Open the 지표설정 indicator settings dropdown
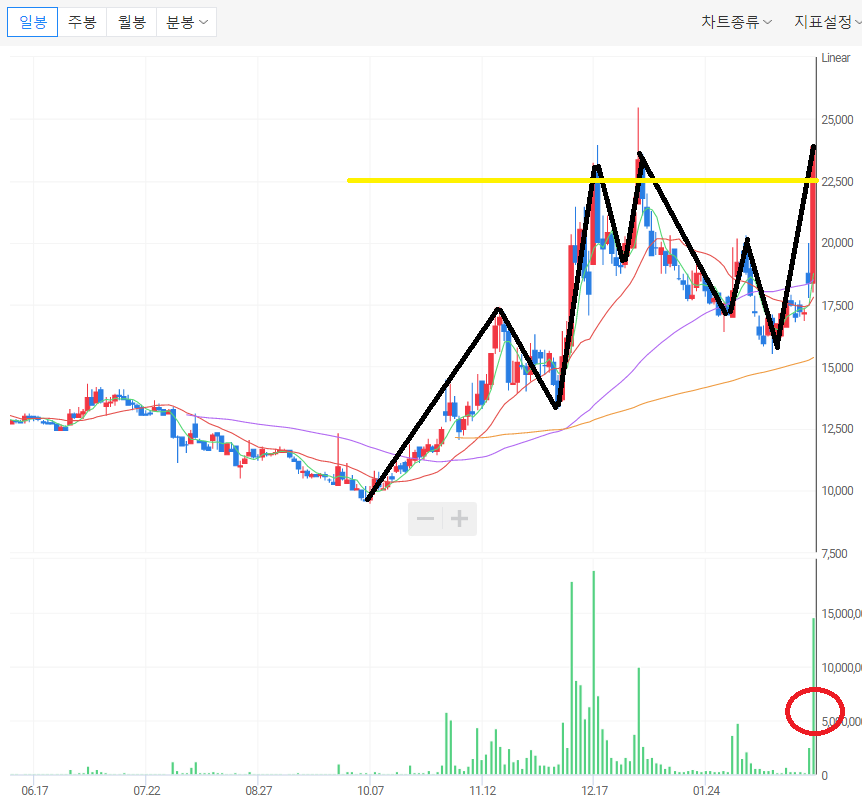Image resolution: width=862 pixels, height=803 pixels. (x=827, y=22)
